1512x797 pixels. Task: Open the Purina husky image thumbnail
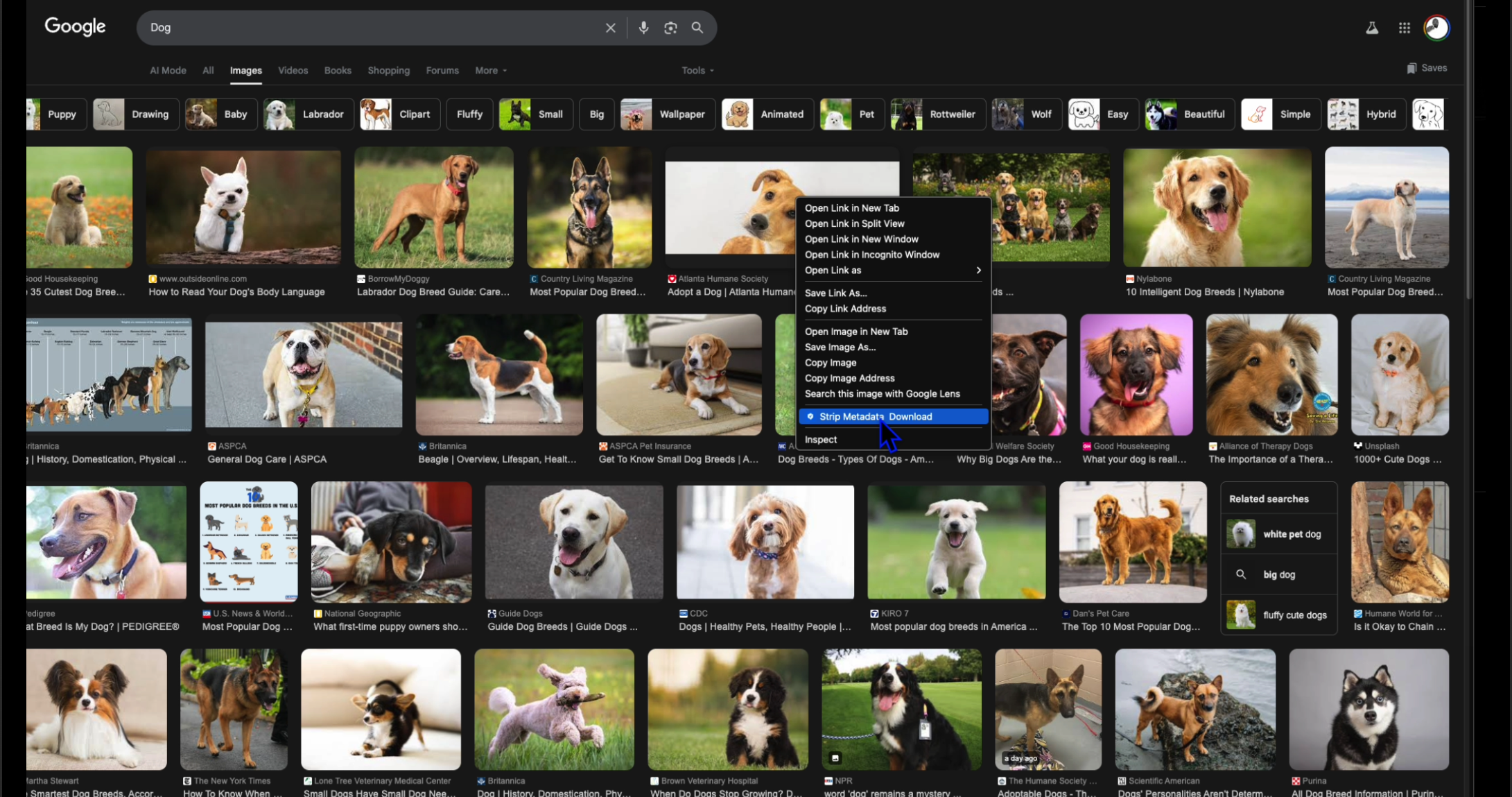tap(1368, 709)
